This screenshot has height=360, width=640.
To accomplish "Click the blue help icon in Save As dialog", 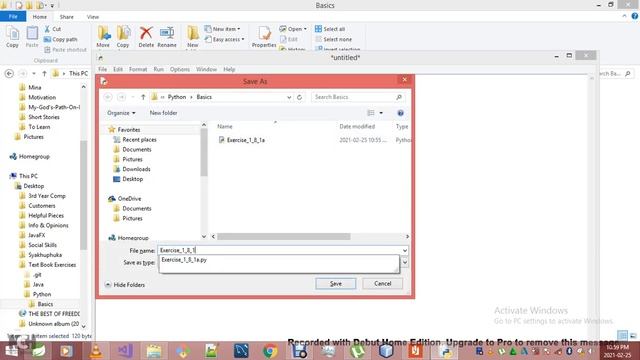I will pyautogui.click(x=400, y=113).
